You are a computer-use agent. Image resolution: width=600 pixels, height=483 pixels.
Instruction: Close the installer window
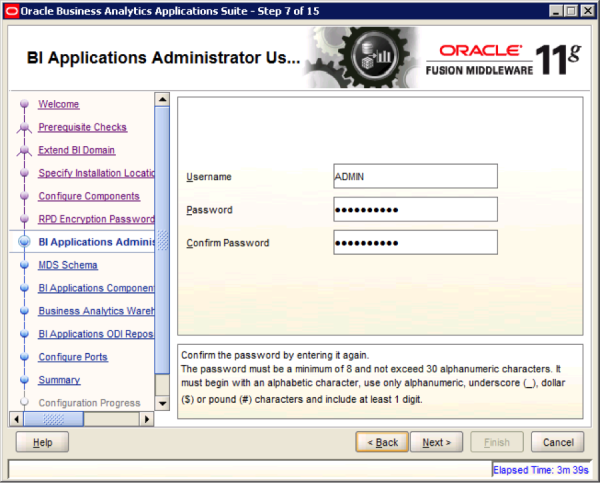587,11
